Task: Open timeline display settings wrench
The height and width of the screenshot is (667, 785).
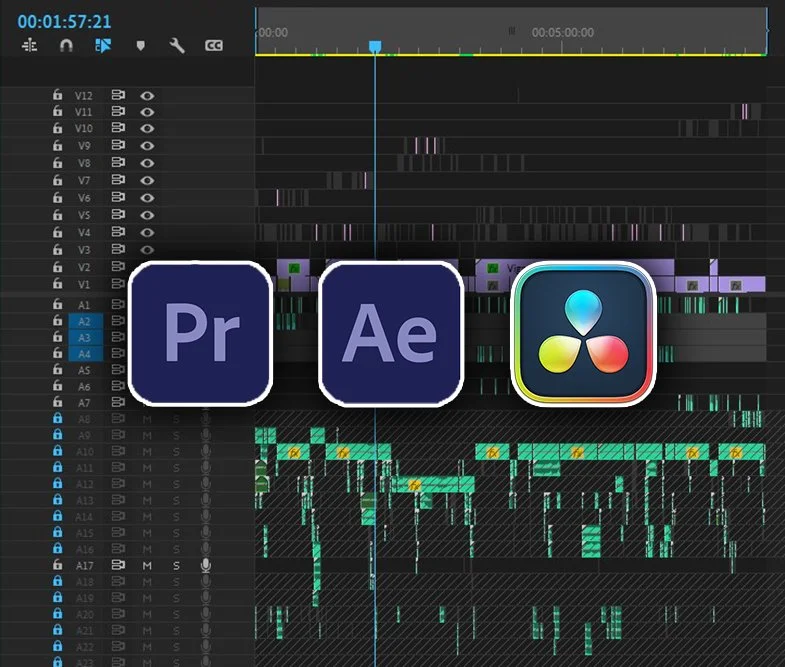Action: (177, 46)
